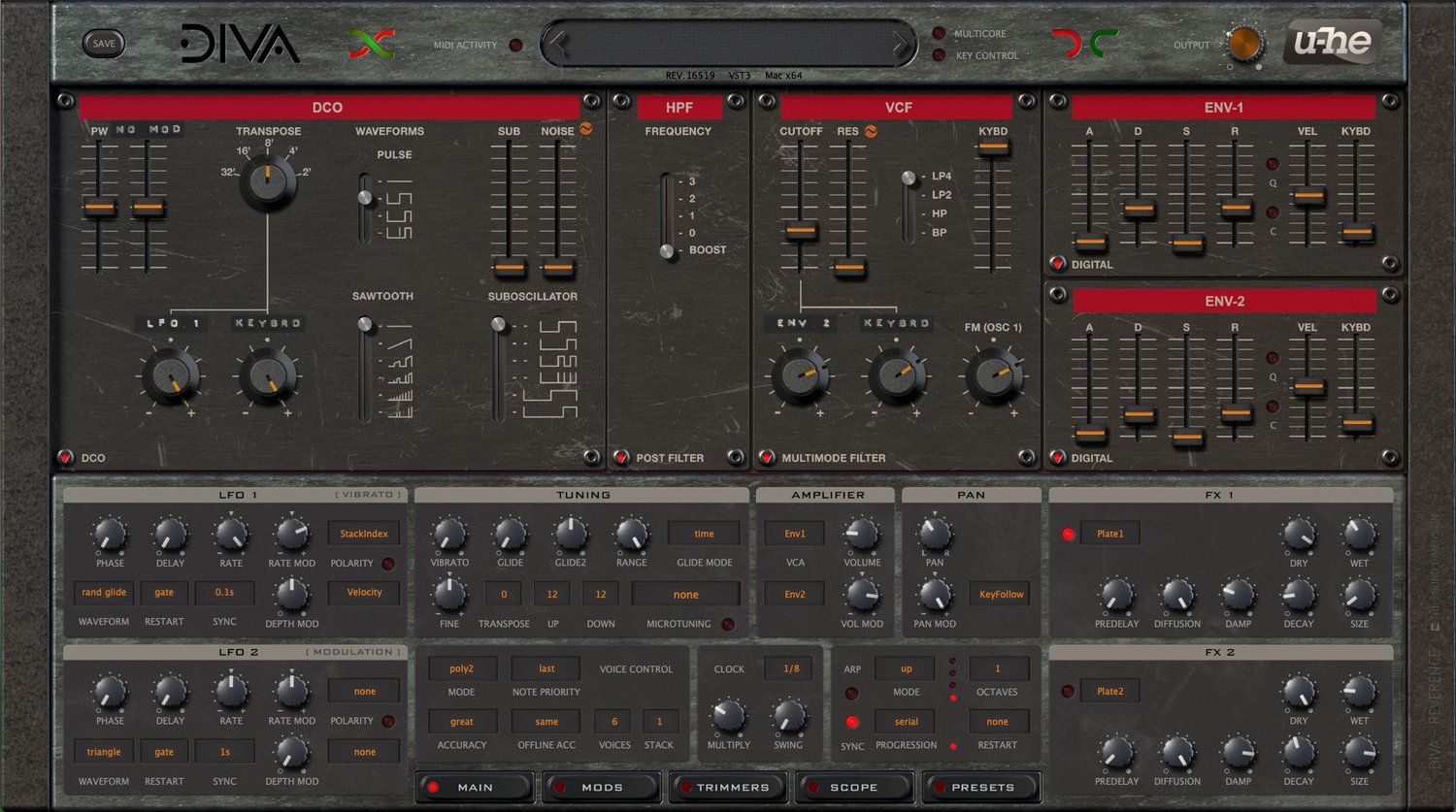
Task: Click the FX 1 WET knob
Action: click(1359, 535)
